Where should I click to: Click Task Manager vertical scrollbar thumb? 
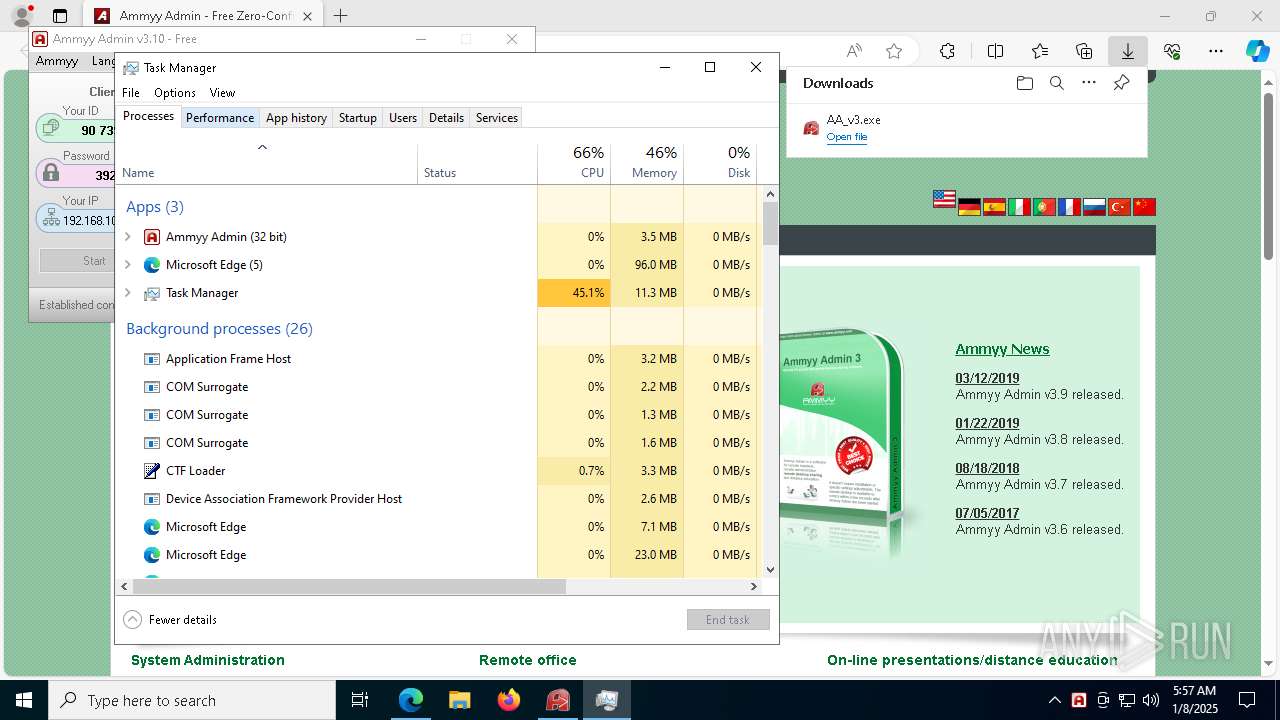click(x=770, y=224)
